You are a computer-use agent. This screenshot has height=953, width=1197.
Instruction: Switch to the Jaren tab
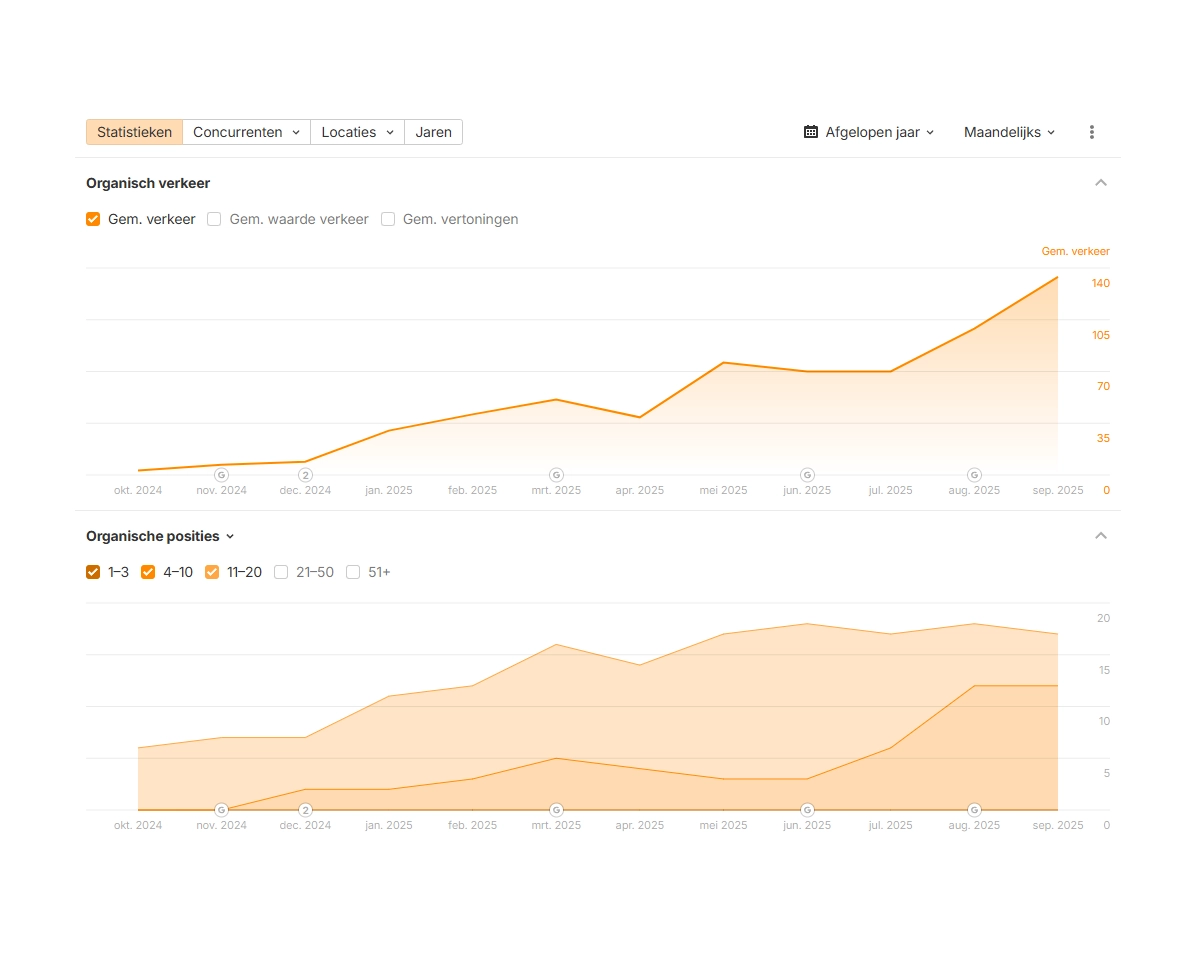(x=433, y=132)
